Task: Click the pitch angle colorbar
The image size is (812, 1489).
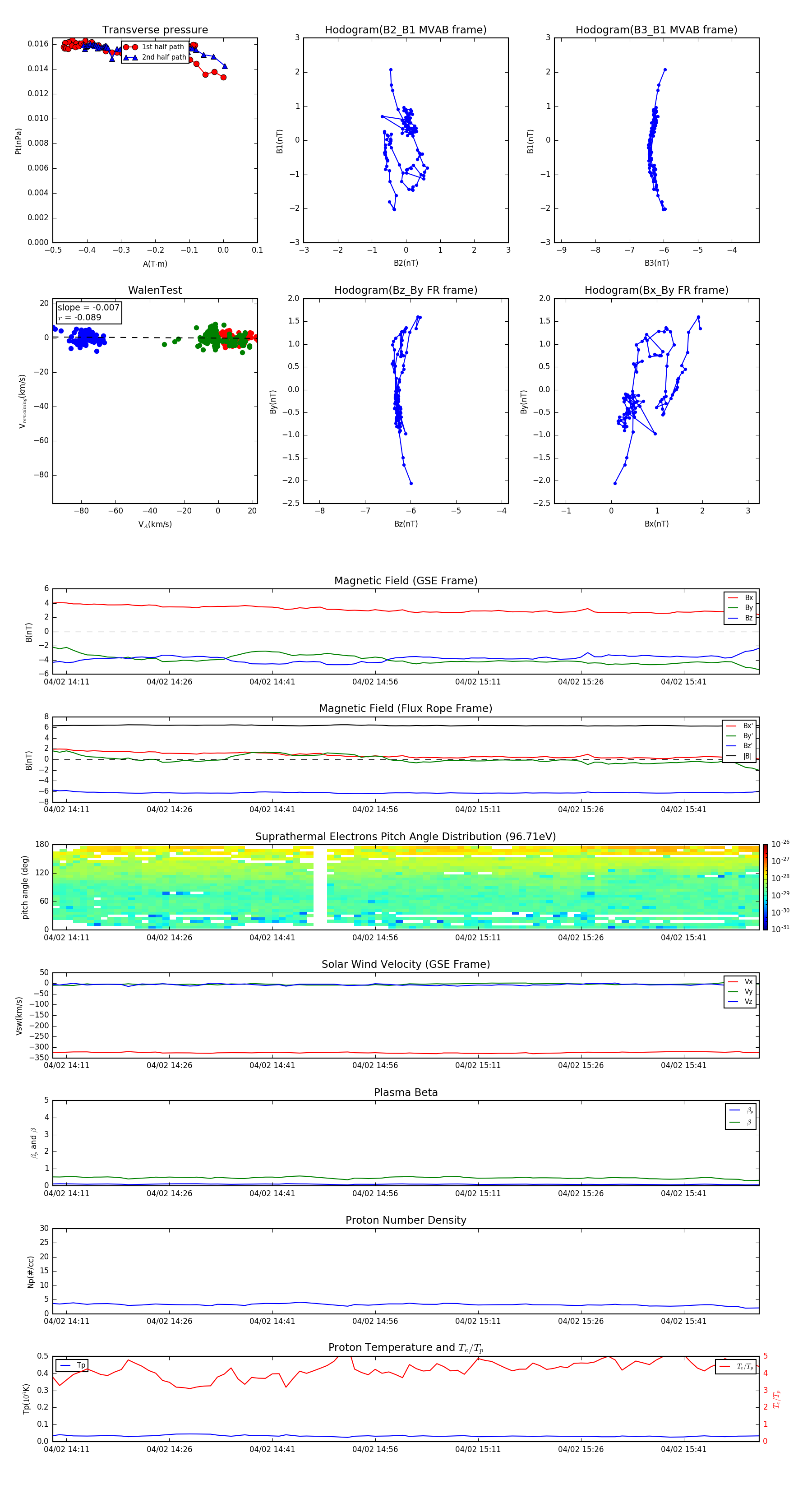Action: click(x=765, y=887)
